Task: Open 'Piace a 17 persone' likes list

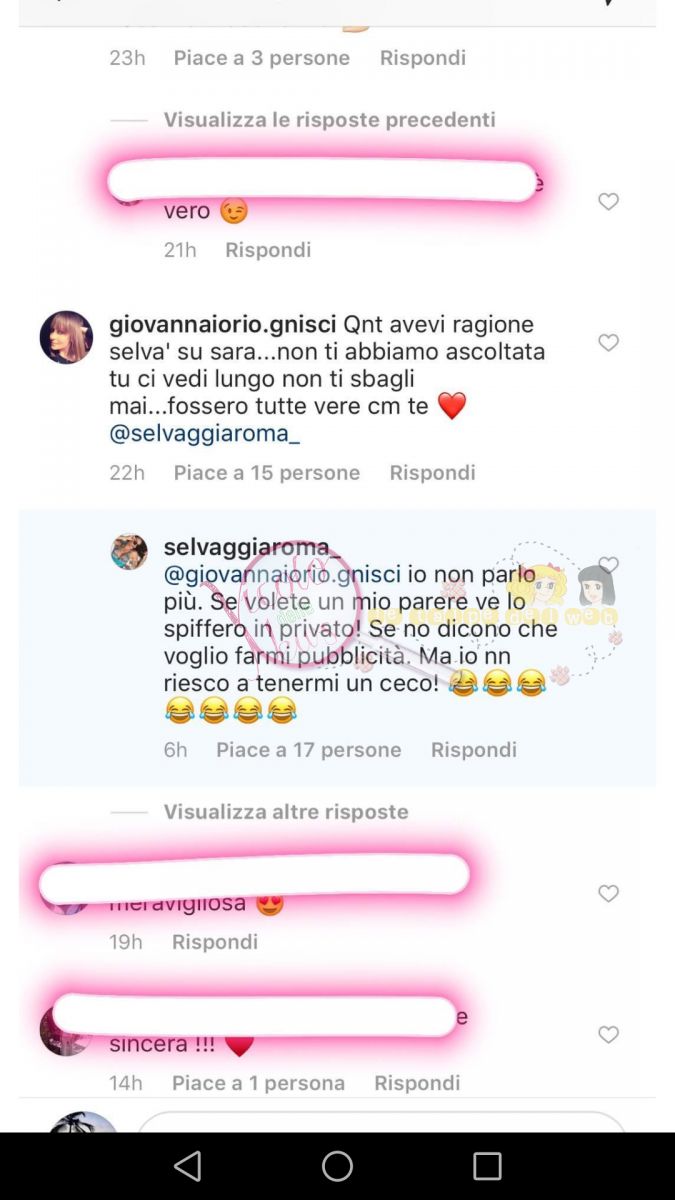Action: (x=309, y=750)
